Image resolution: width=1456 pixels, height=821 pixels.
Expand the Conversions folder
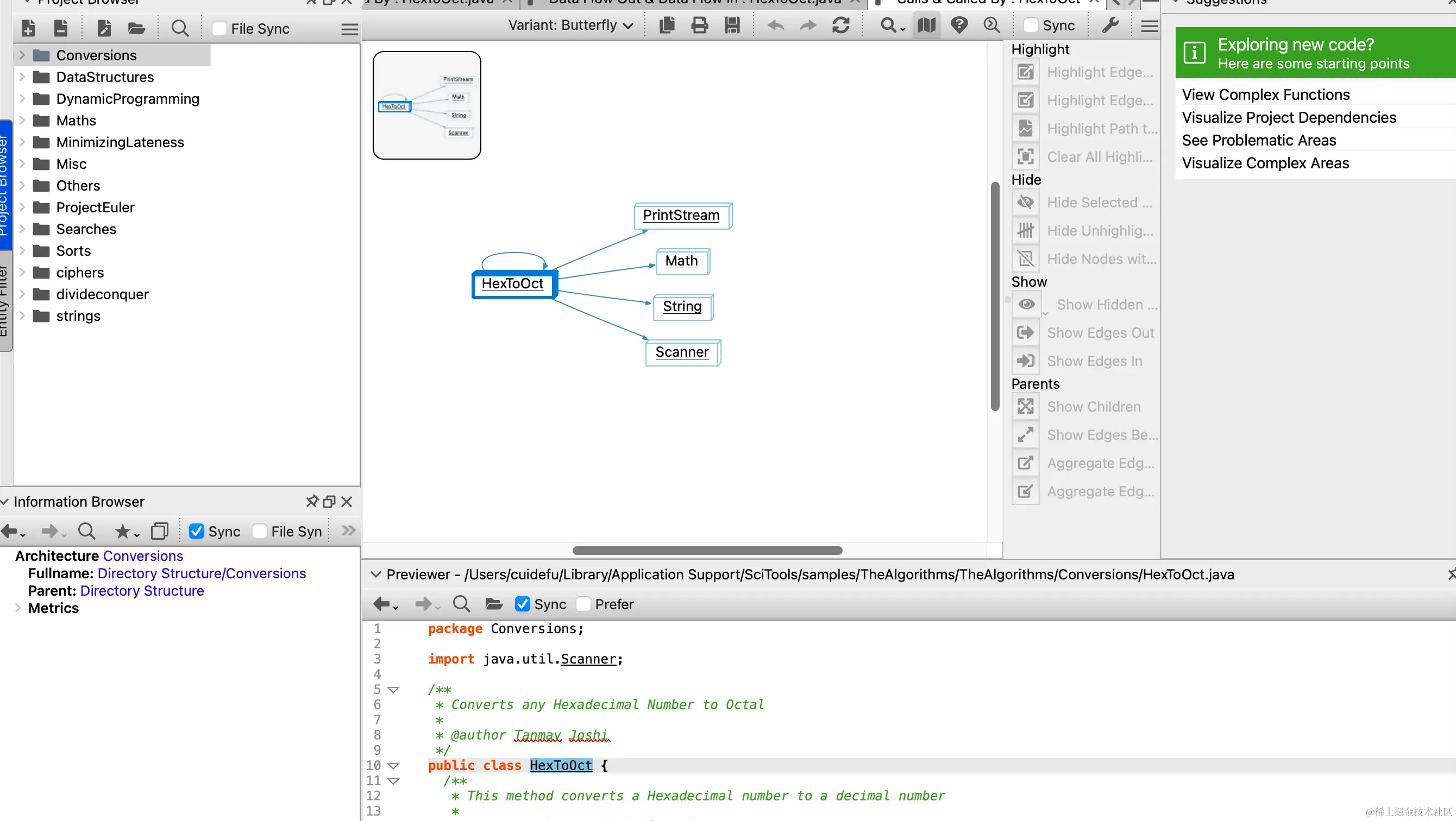point(22,55)
